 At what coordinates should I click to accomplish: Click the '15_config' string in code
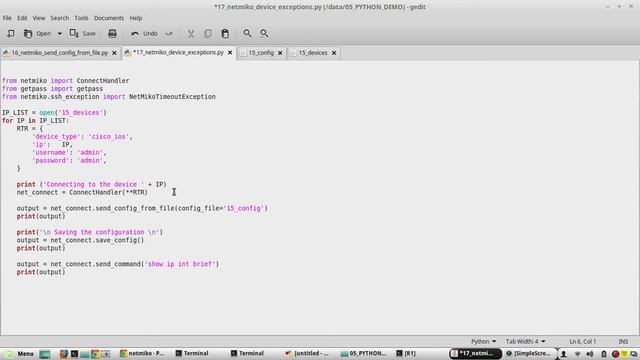click(244, 208)
